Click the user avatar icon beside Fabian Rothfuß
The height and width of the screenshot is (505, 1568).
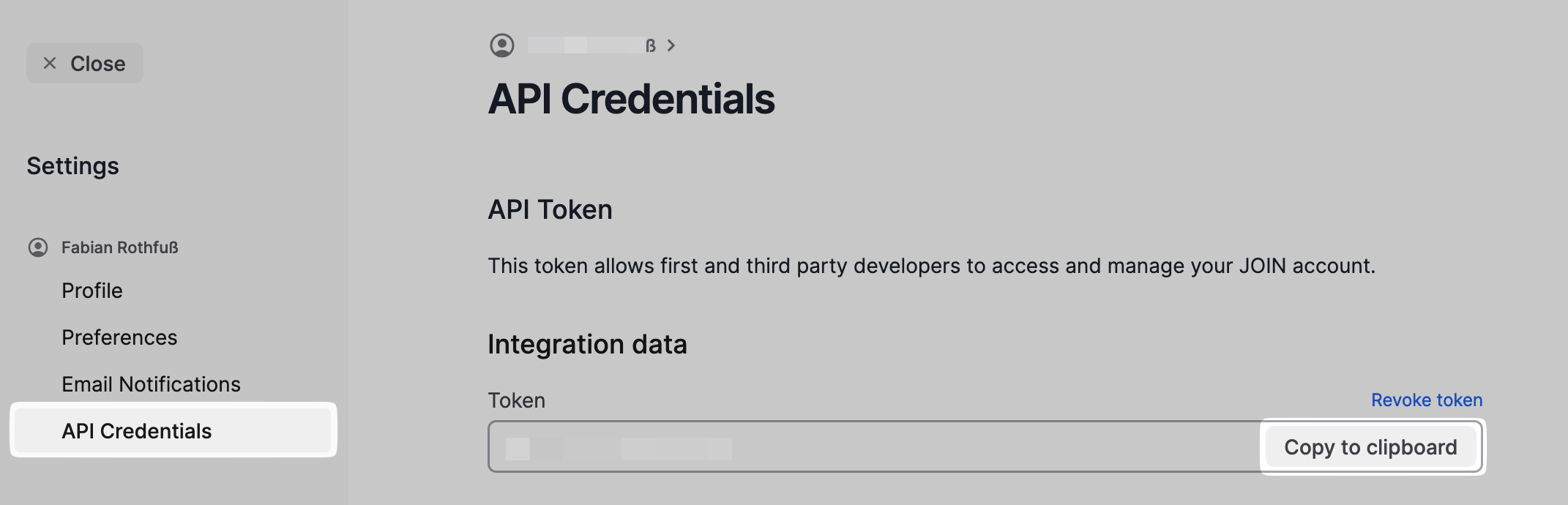pos(38,247)
